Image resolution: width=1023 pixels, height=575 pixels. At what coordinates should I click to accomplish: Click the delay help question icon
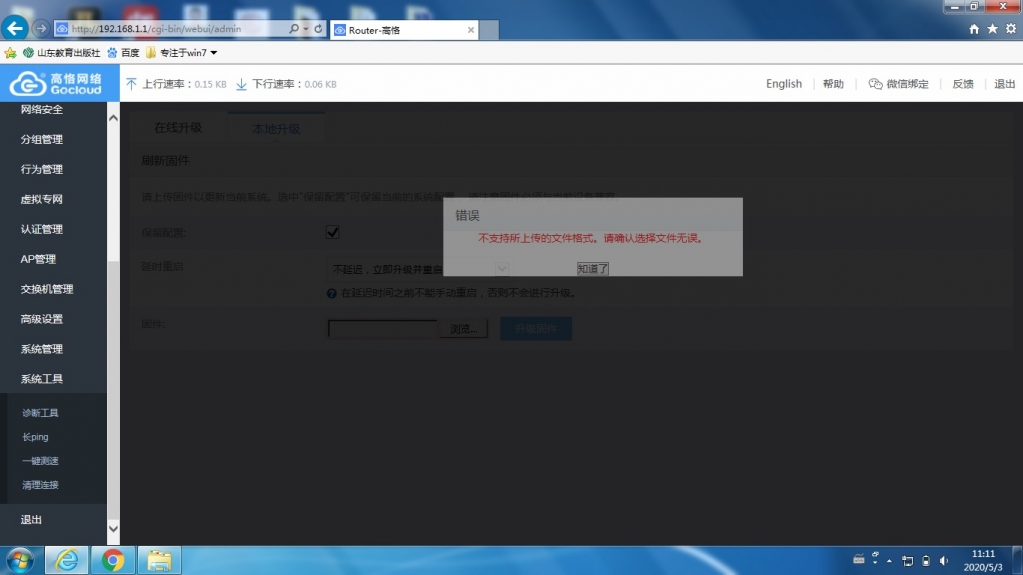pos(331,294)
